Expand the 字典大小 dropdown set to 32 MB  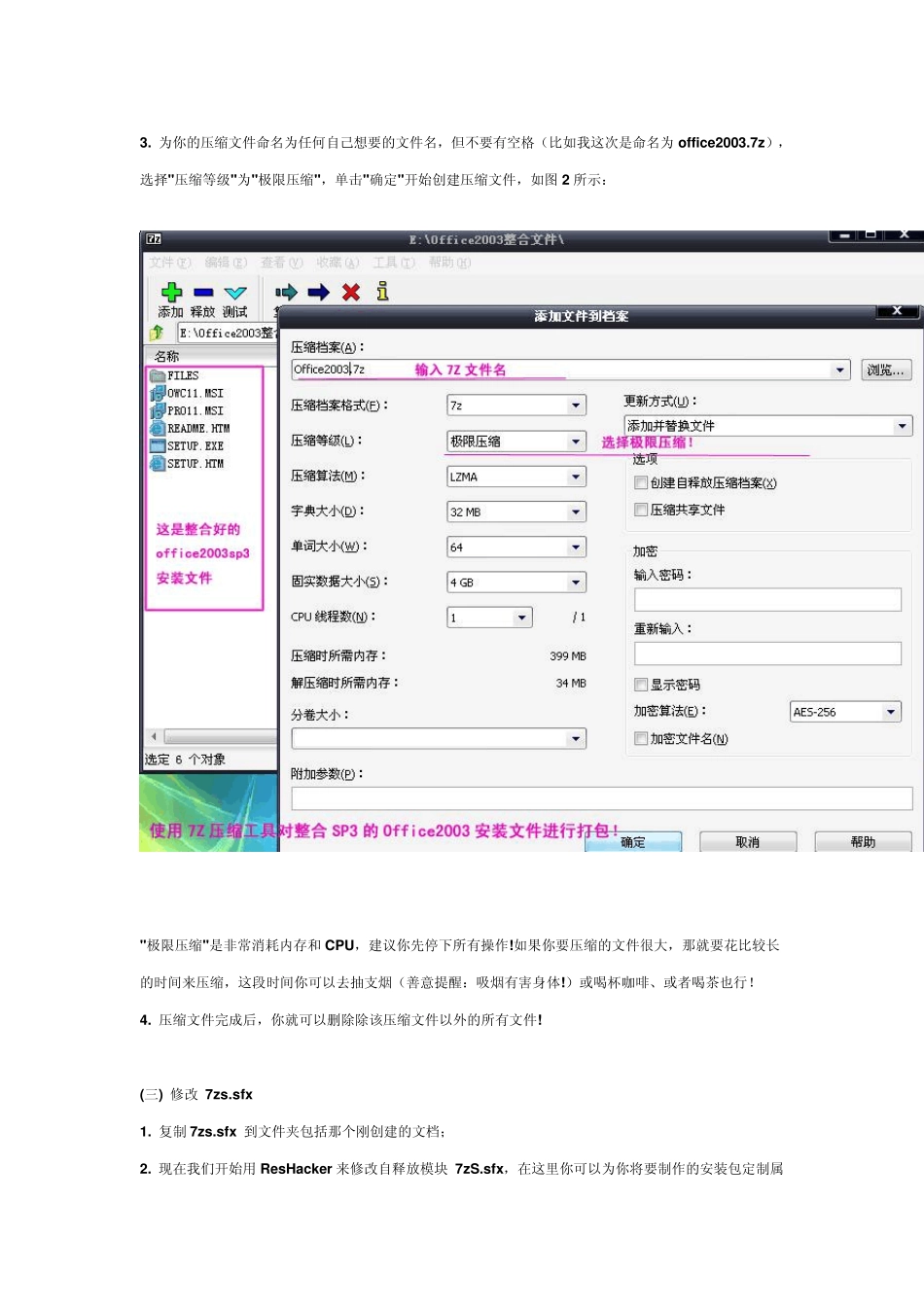click(x=576, y=512)
